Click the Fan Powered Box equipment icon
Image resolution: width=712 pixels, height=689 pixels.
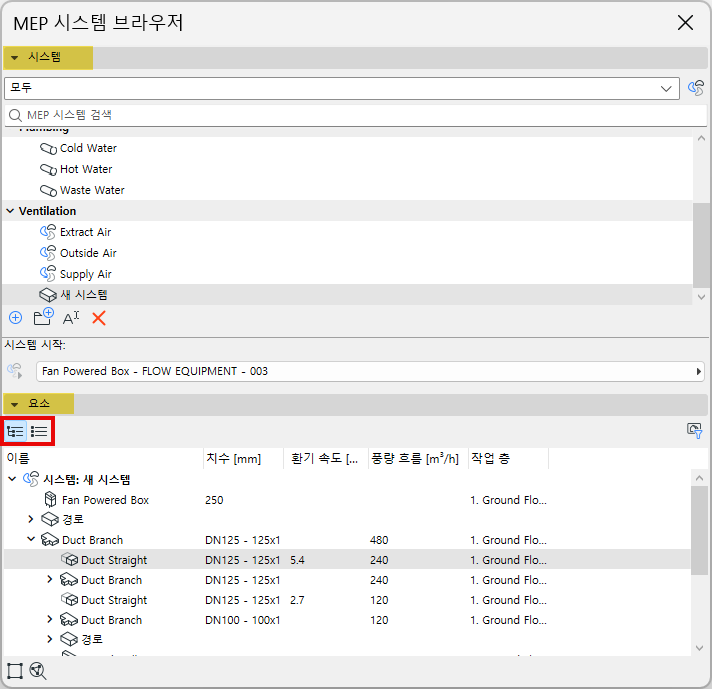[50, 500]
